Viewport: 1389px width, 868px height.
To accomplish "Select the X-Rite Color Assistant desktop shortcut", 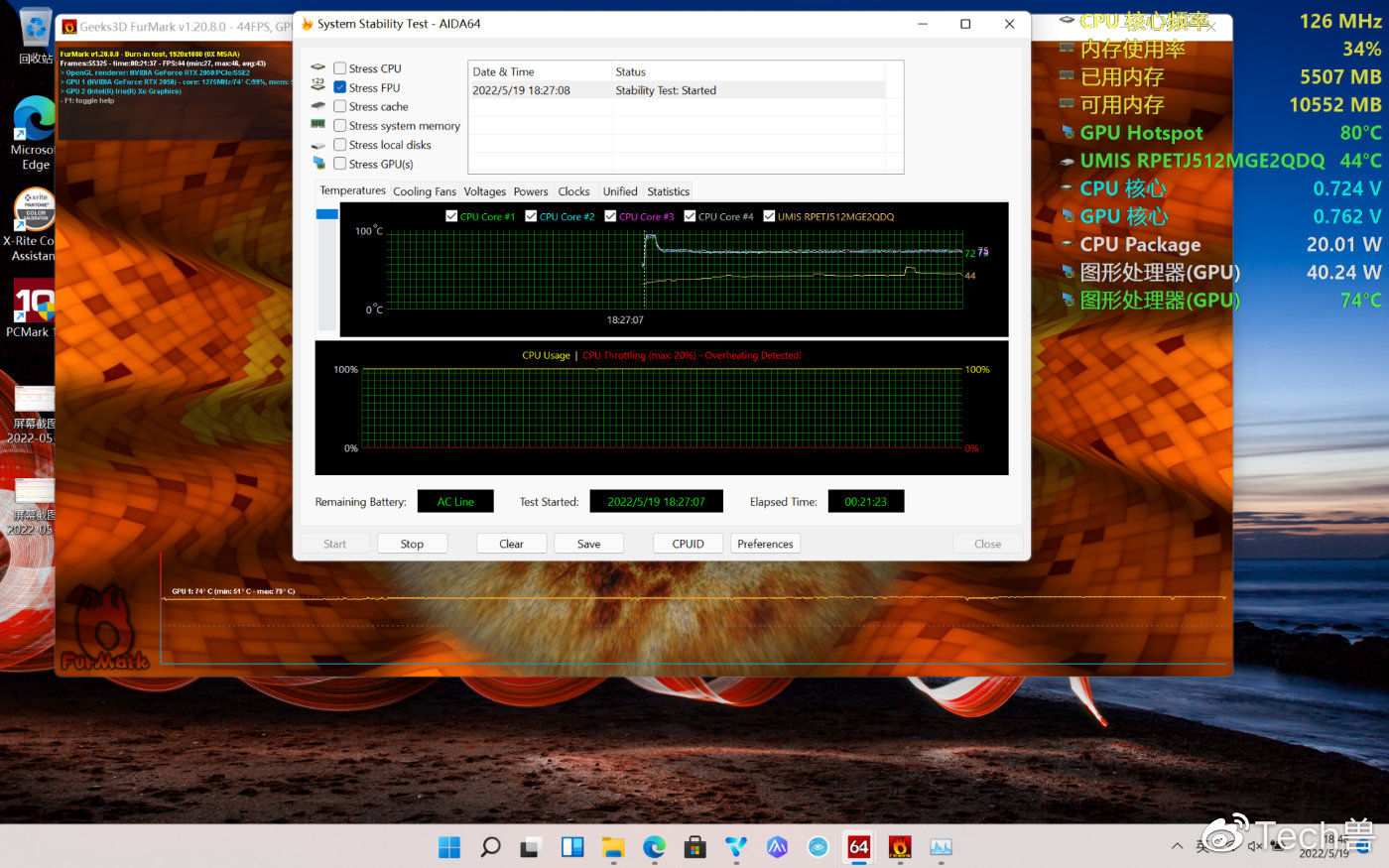I will (33, 225).
